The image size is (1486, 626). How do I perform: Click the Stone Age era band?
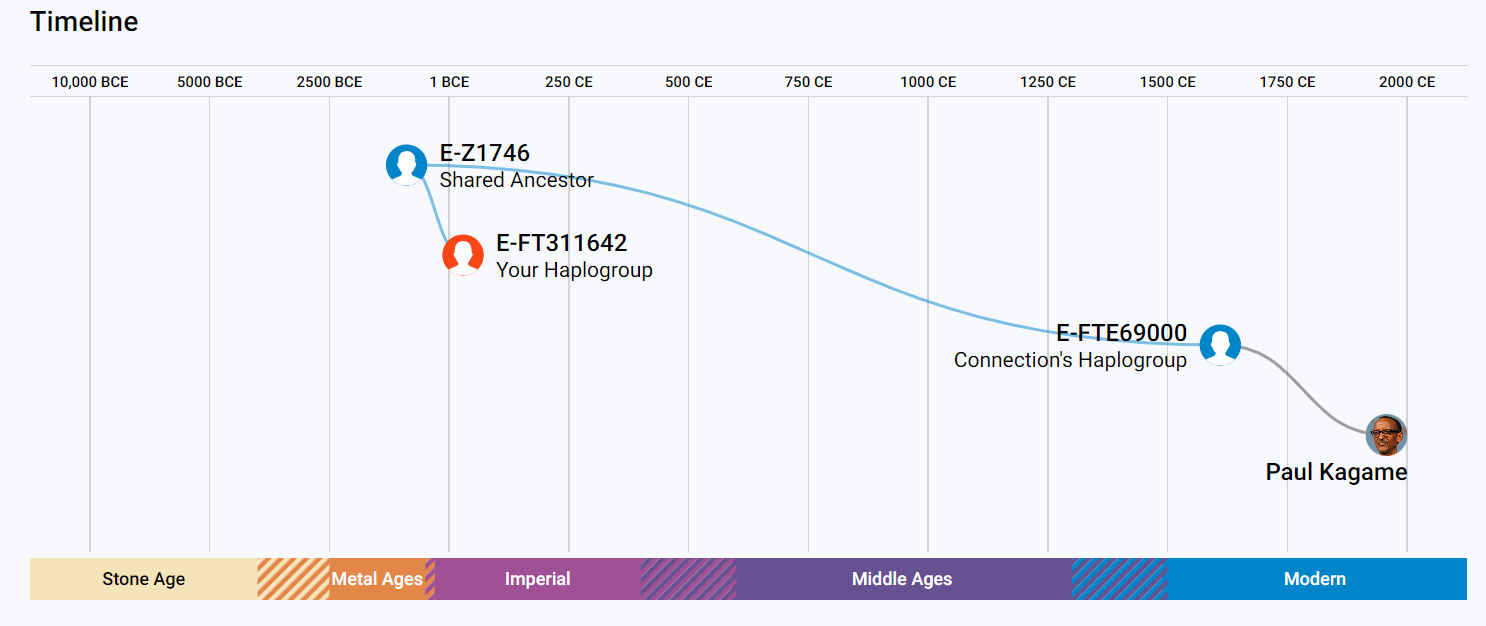coord(144,579)
